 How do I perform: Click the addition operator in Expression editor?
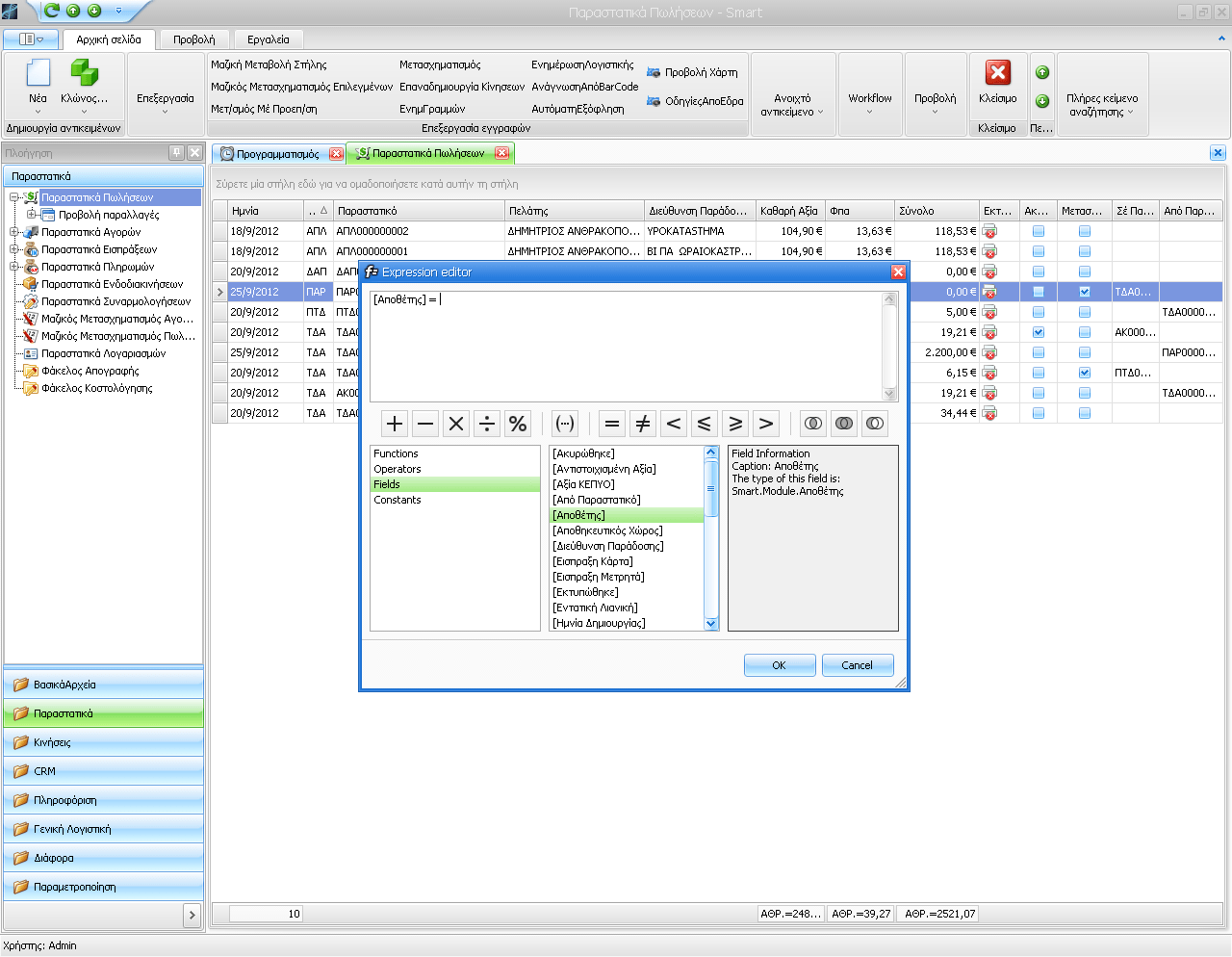tap(395, 423)
